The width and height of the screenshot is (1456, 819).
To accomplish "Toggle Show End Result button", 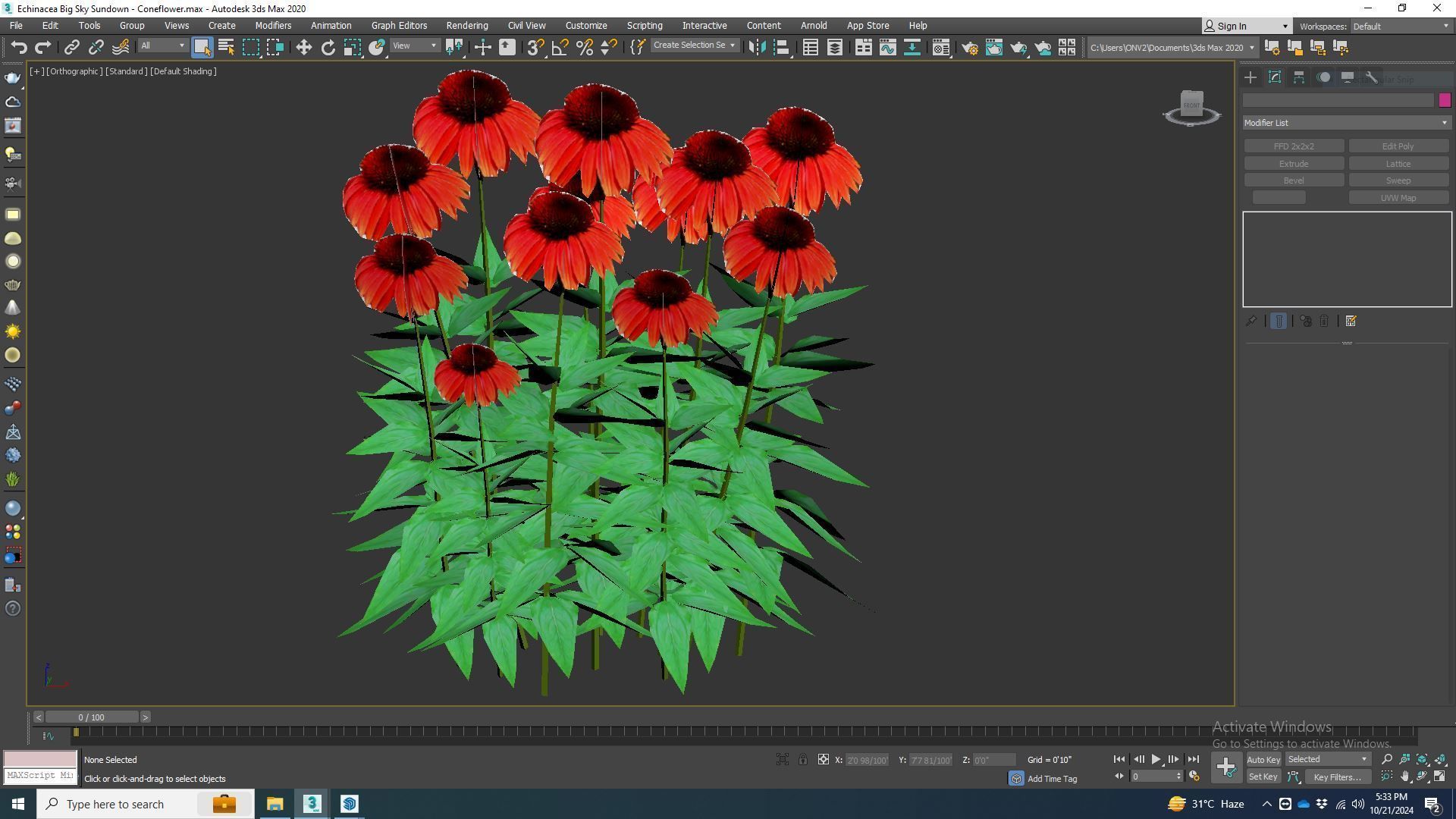I will pyautogui.click(x=1279, y=322).
